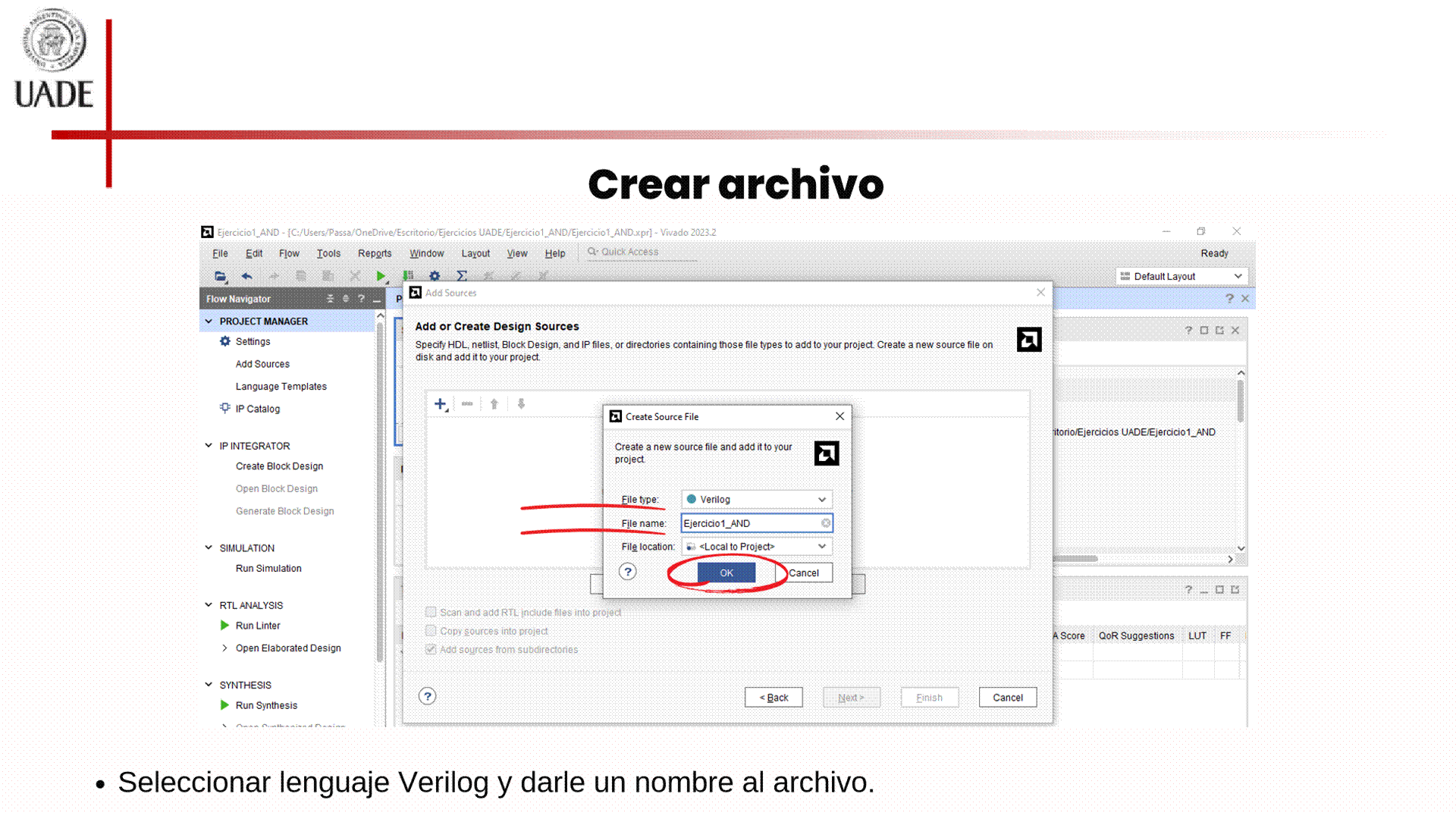Click the plus Add Files icon

click(440, 404)
